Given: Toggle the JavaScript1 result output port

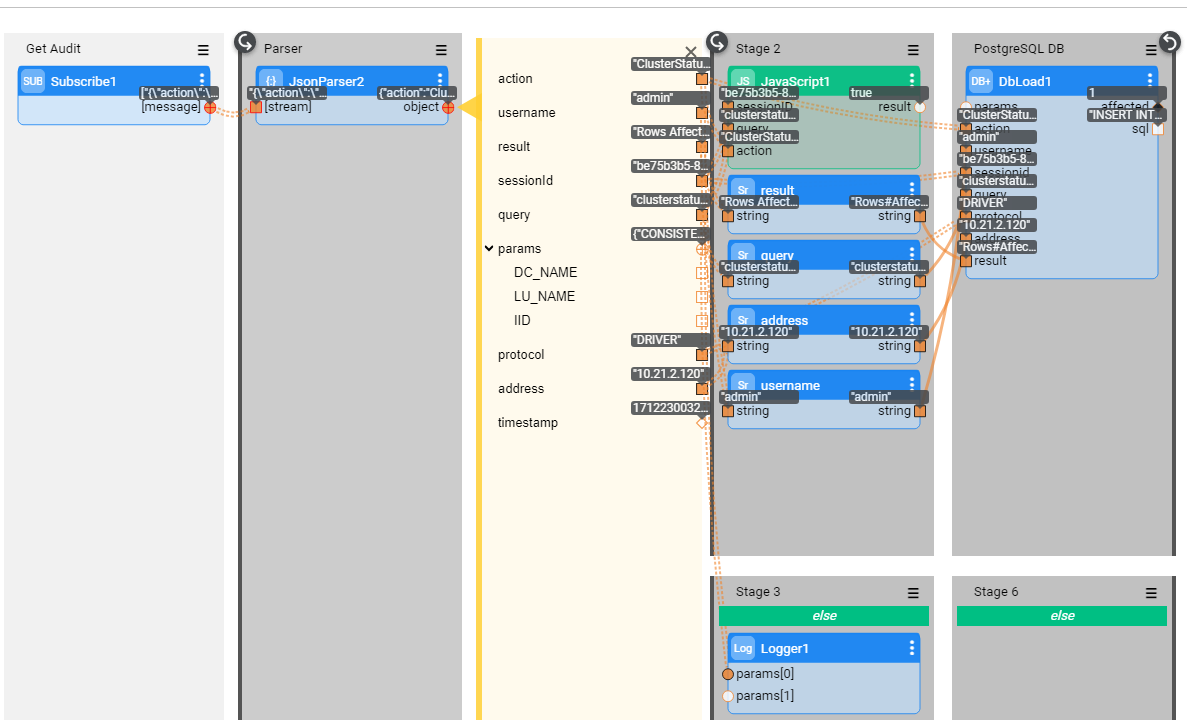Looking at the screenshot, I should click(x=919, y=107).
